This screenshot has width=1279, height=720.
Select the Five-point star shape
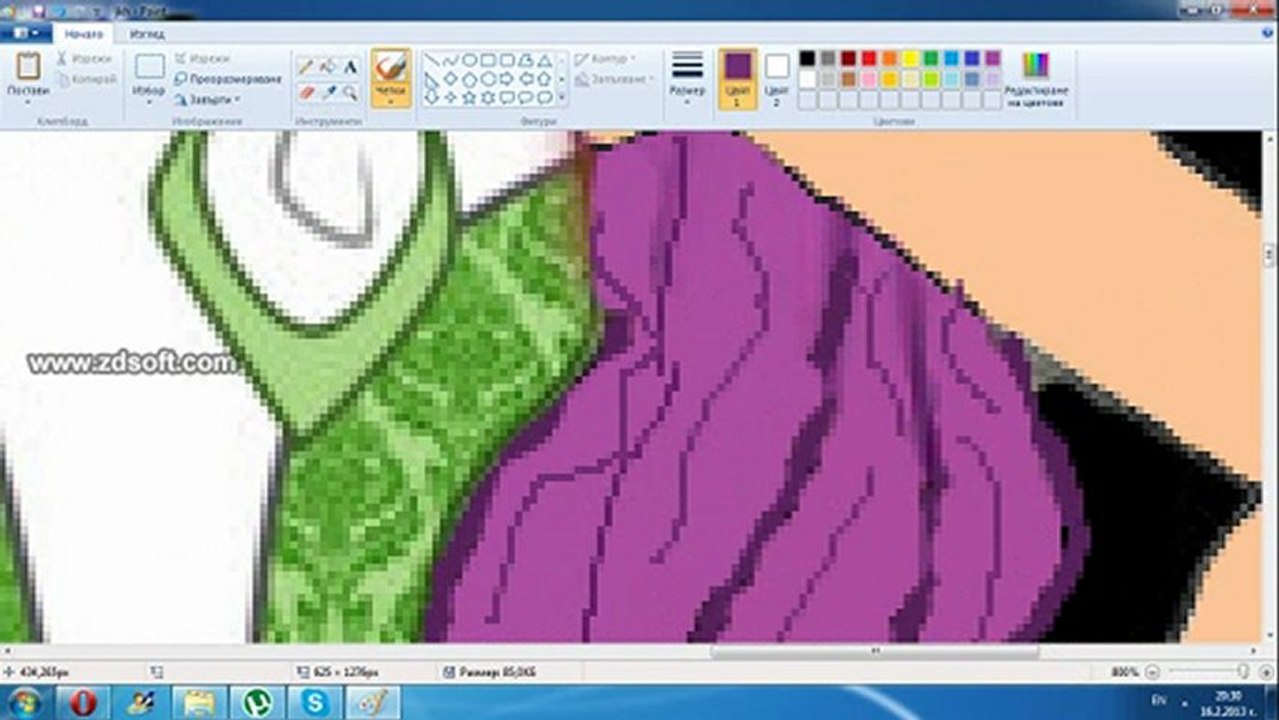pos(469,97)
